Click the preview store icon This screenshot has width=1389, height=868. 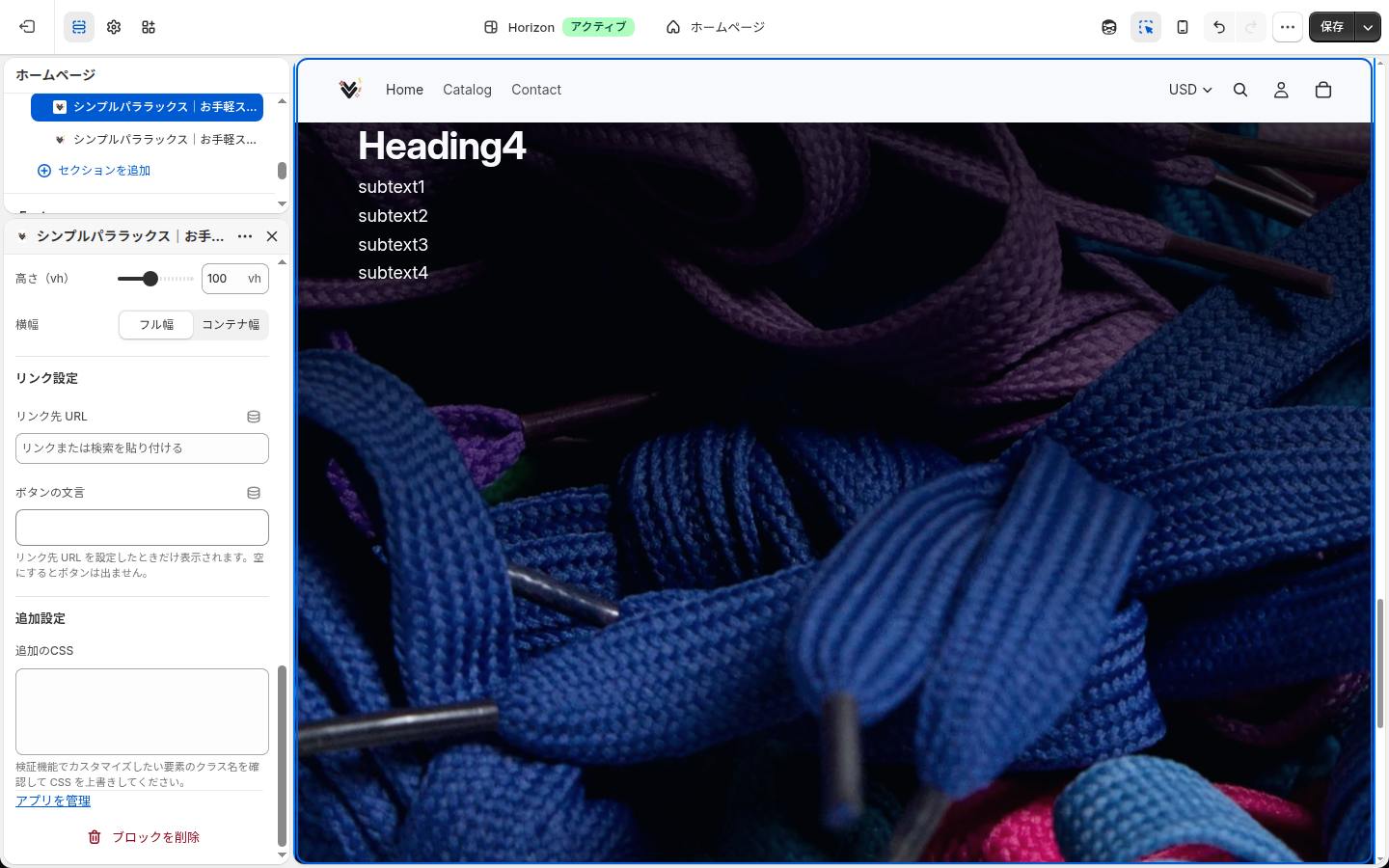[1109, 27]
